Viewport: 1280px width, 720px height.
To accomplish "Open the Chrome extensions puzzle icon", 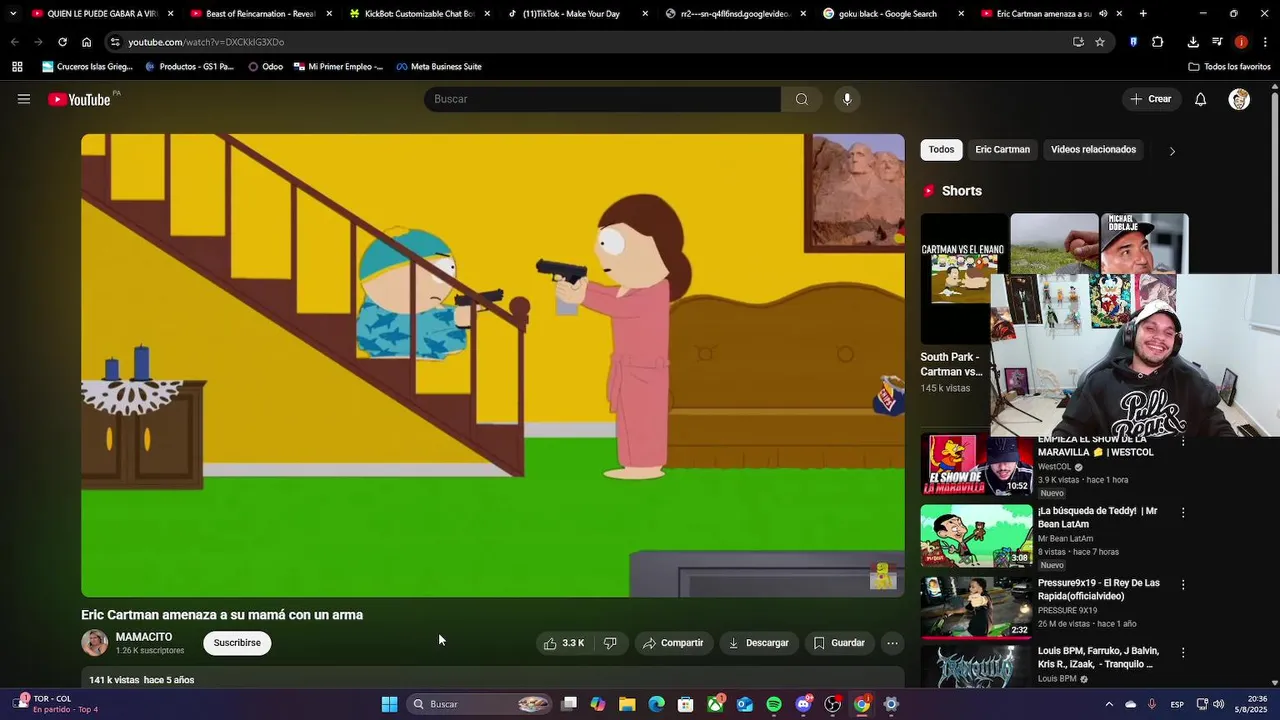I will (x=1158, y=42).
